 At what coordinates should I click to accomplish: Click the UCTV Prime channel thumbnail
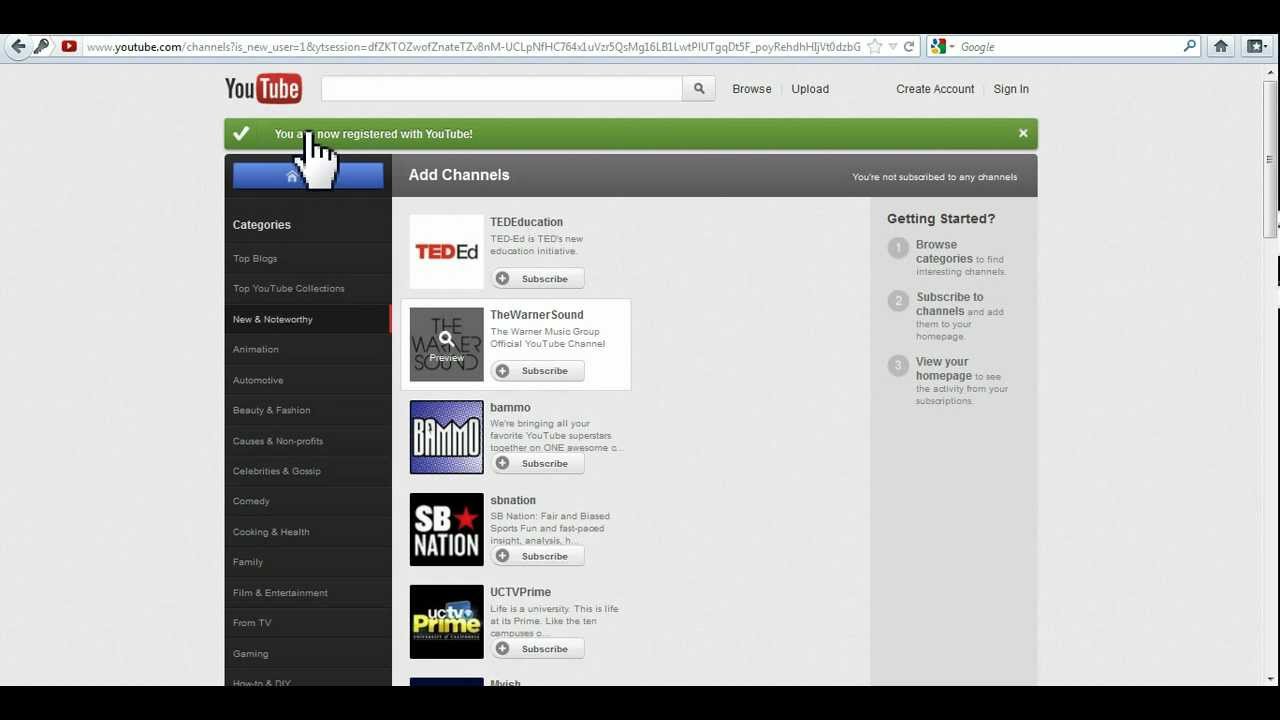446,622
